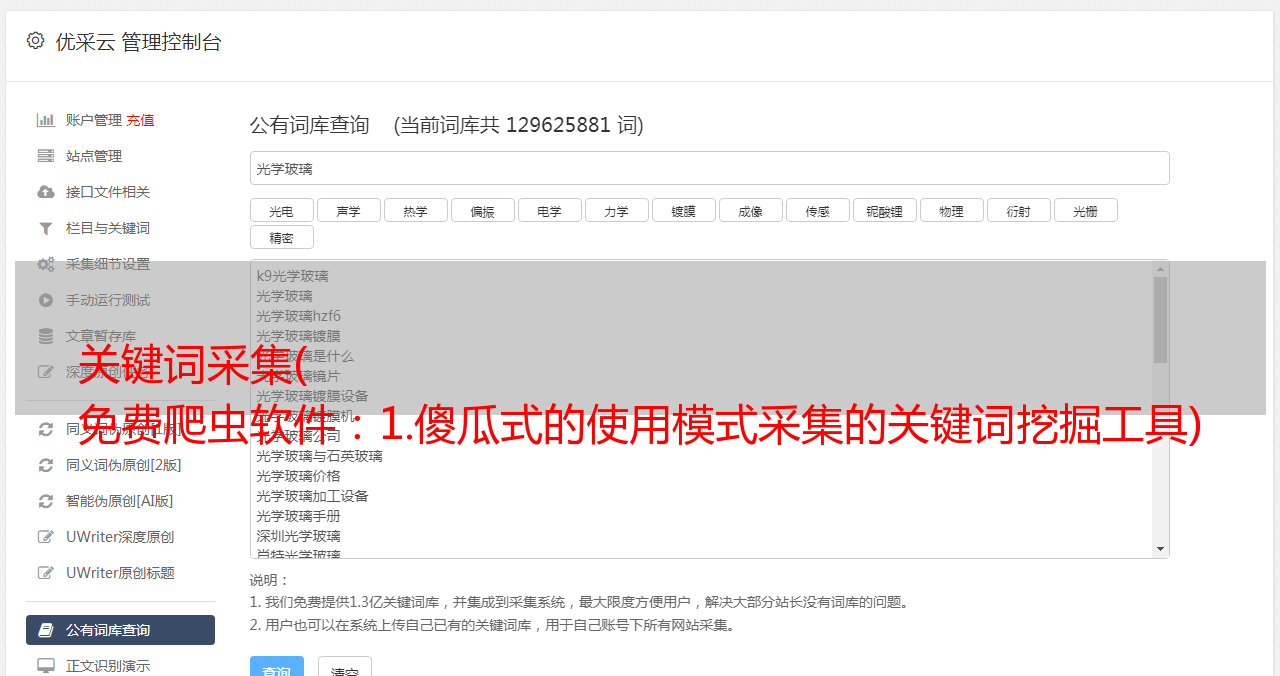Image resolution: width=1280 pixels, height=676 pixels.
Task: Click the 电学 tag button
Action: 550,210
